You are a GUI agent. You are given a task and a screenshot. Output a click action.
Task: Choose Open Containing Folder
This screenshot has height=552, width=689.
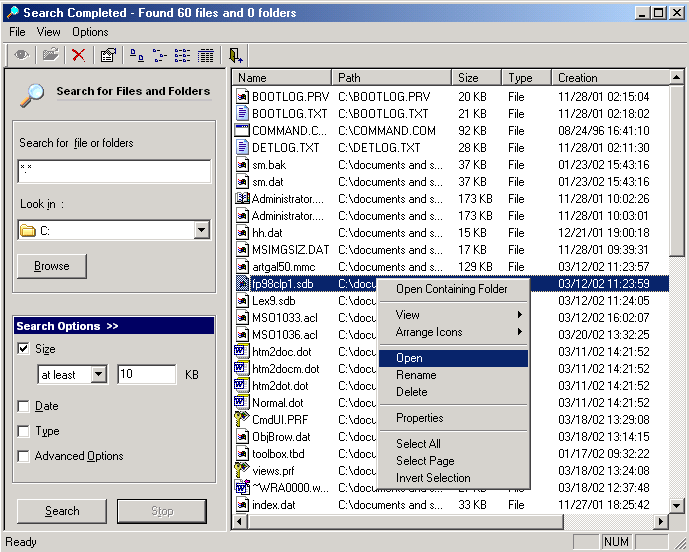point(454,289)
